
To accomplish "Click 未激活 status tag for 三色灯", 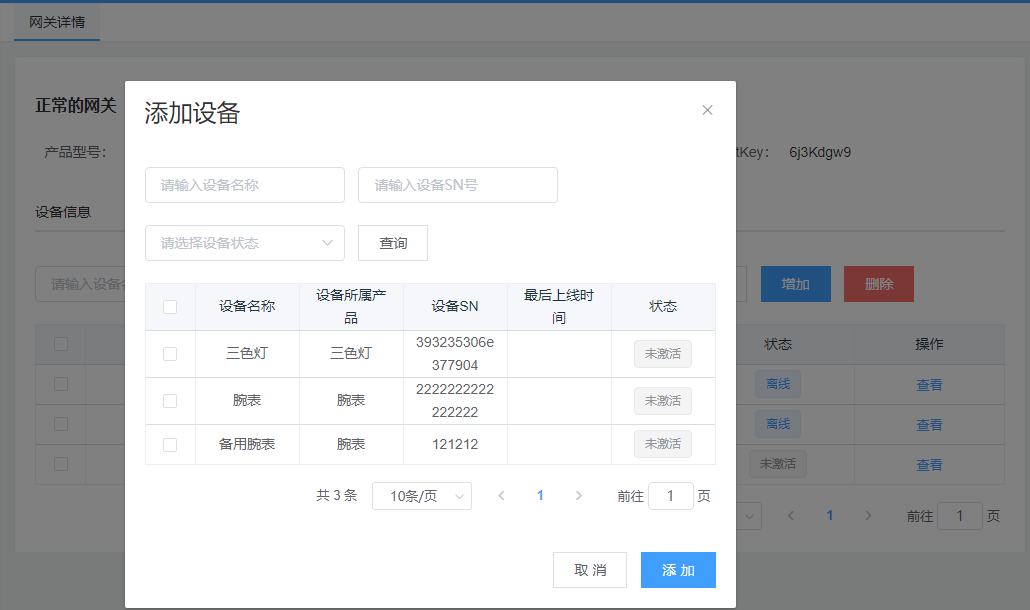I will click(x=662, y=354).
